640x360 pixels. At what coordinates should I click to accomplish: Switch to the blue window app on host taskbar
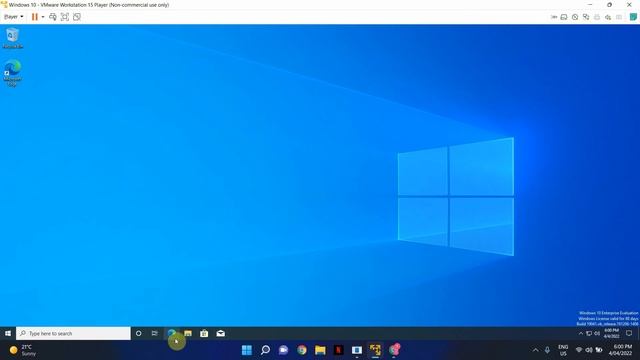pyautogui.click(x=357, y=350)
